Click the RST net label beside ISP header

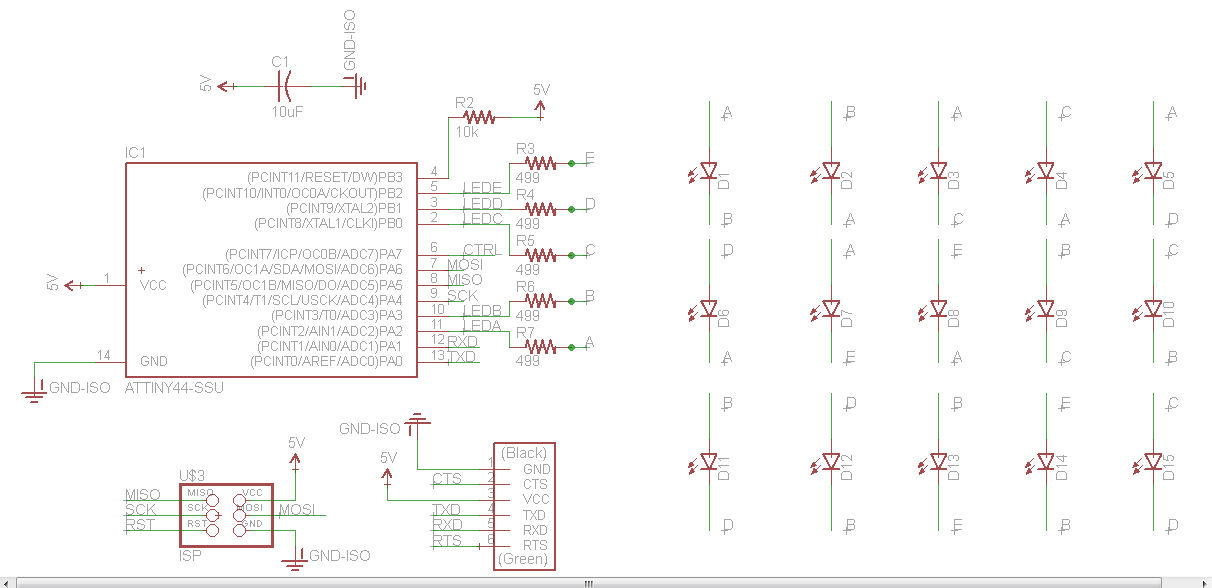(x=140, y=524)
